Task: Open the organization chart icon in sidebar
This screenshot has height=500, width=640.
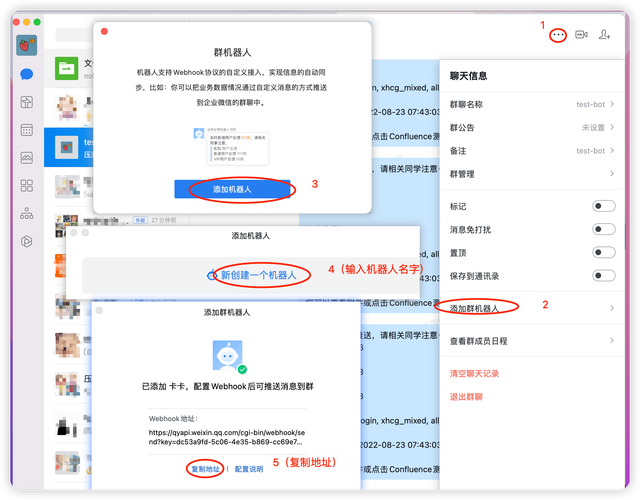Action: [27, 213]
